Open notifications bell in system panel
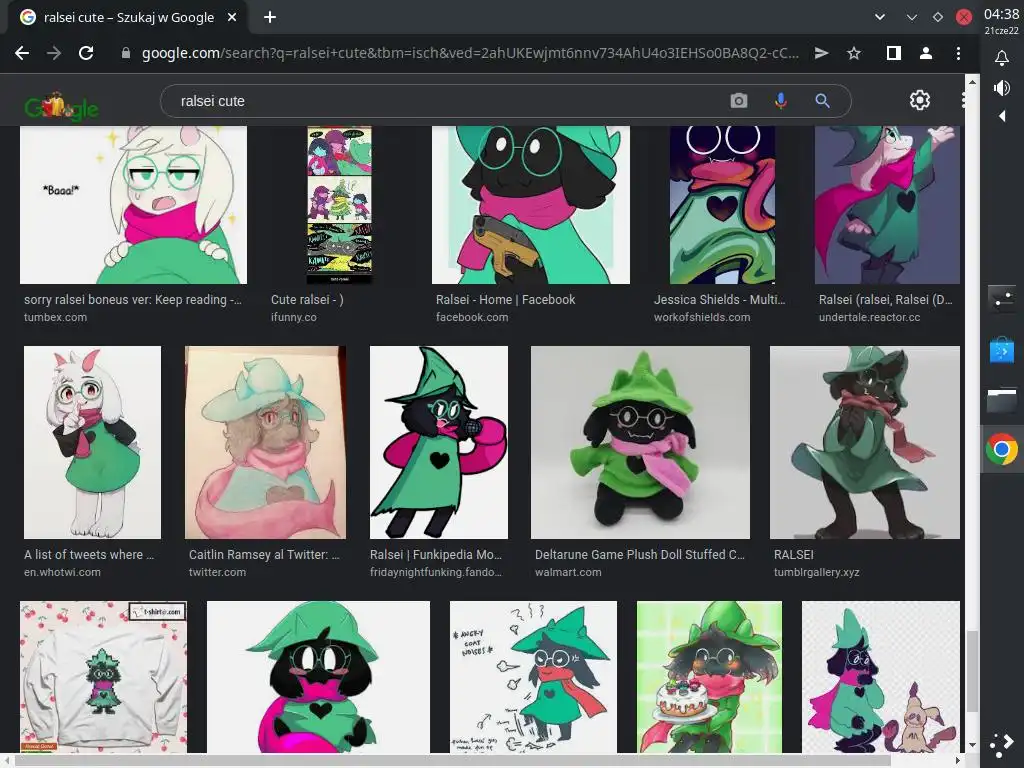Viewport: 1024px width, 768px height. tap(1001, 58)
